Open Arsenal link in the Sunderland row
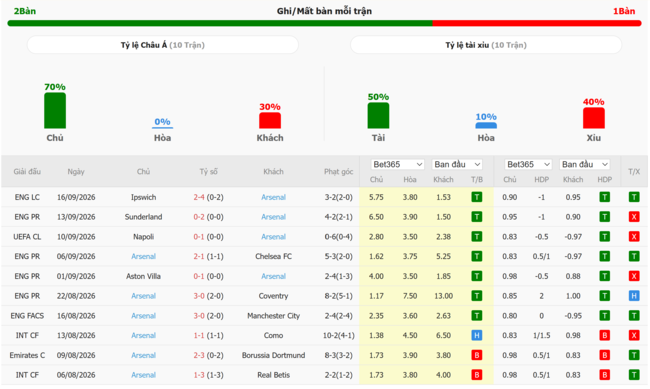The height and width of the screenshot is (389, 650). [x=273, y=217]
